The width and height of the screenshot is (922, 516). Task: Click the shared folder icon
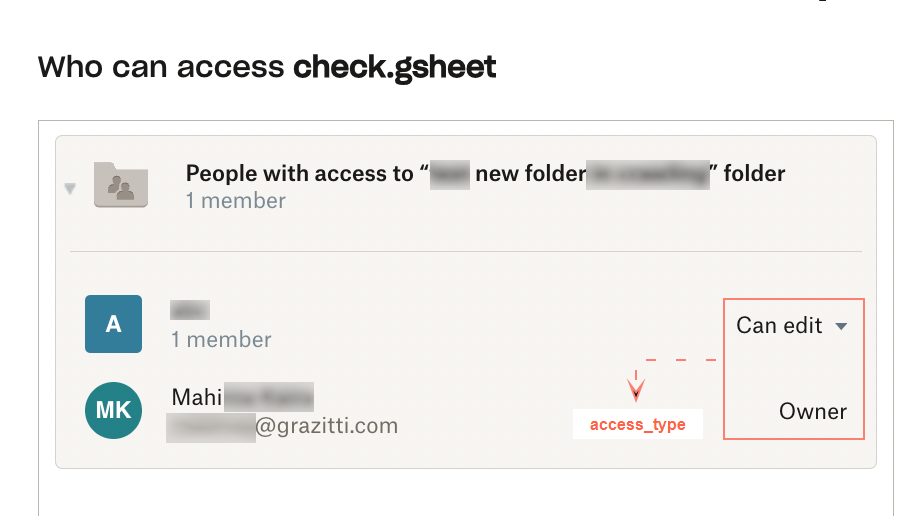pyautogui.click(x=121, y=185)
